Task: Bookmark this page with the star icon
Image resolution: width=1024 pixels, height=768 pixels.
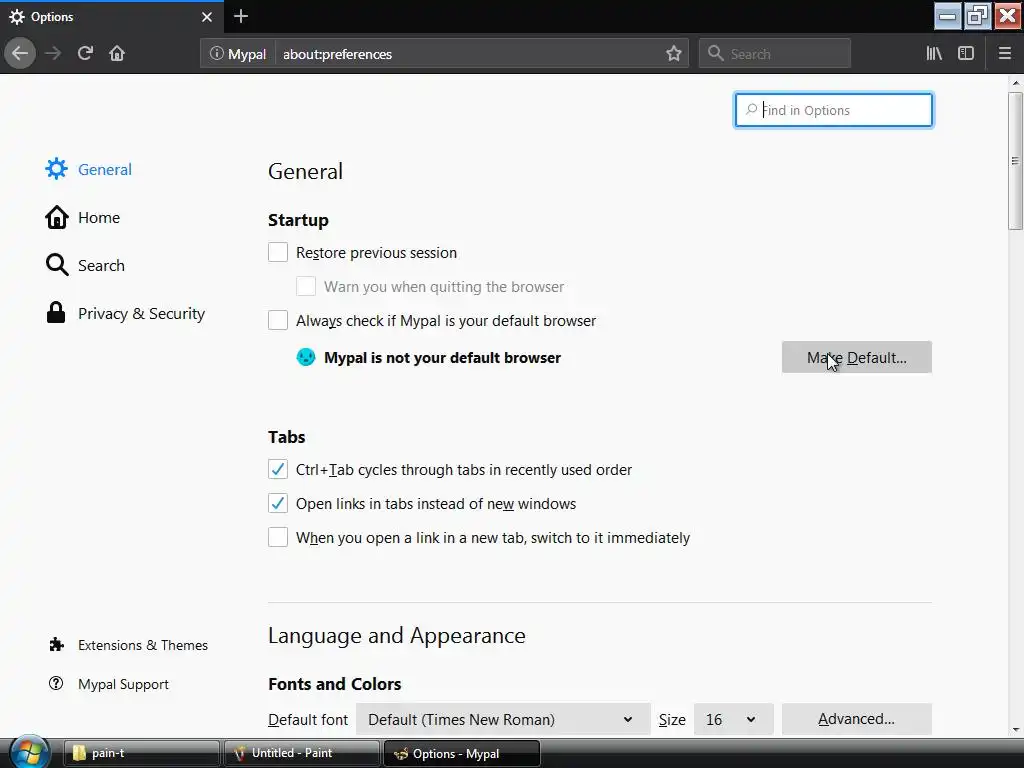Action: pyautogui.click(x=674, y=54)
